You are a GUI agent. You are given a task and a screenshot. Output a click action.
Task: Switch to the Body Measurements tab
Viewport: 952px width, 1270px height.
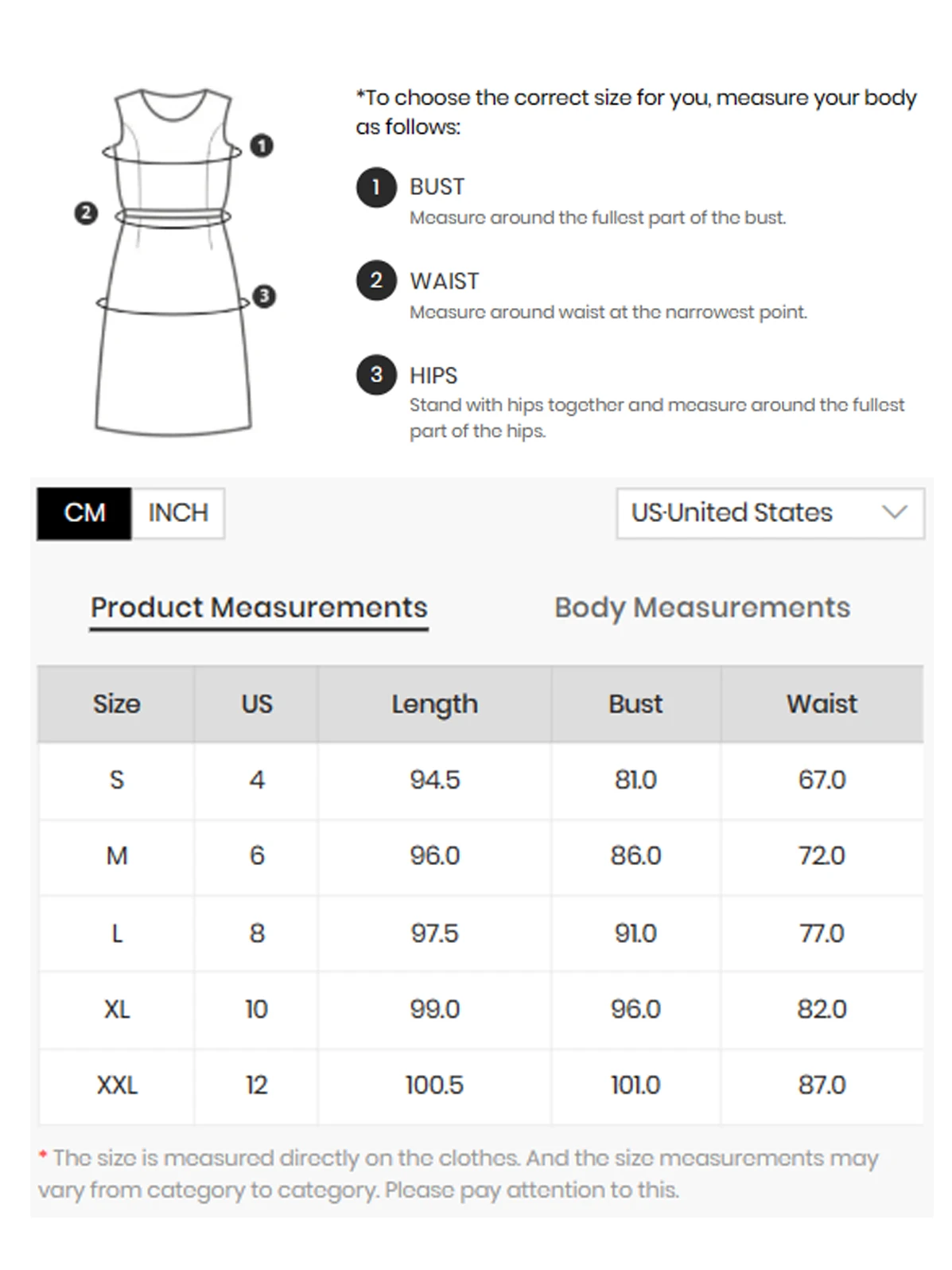click(702, 608)
